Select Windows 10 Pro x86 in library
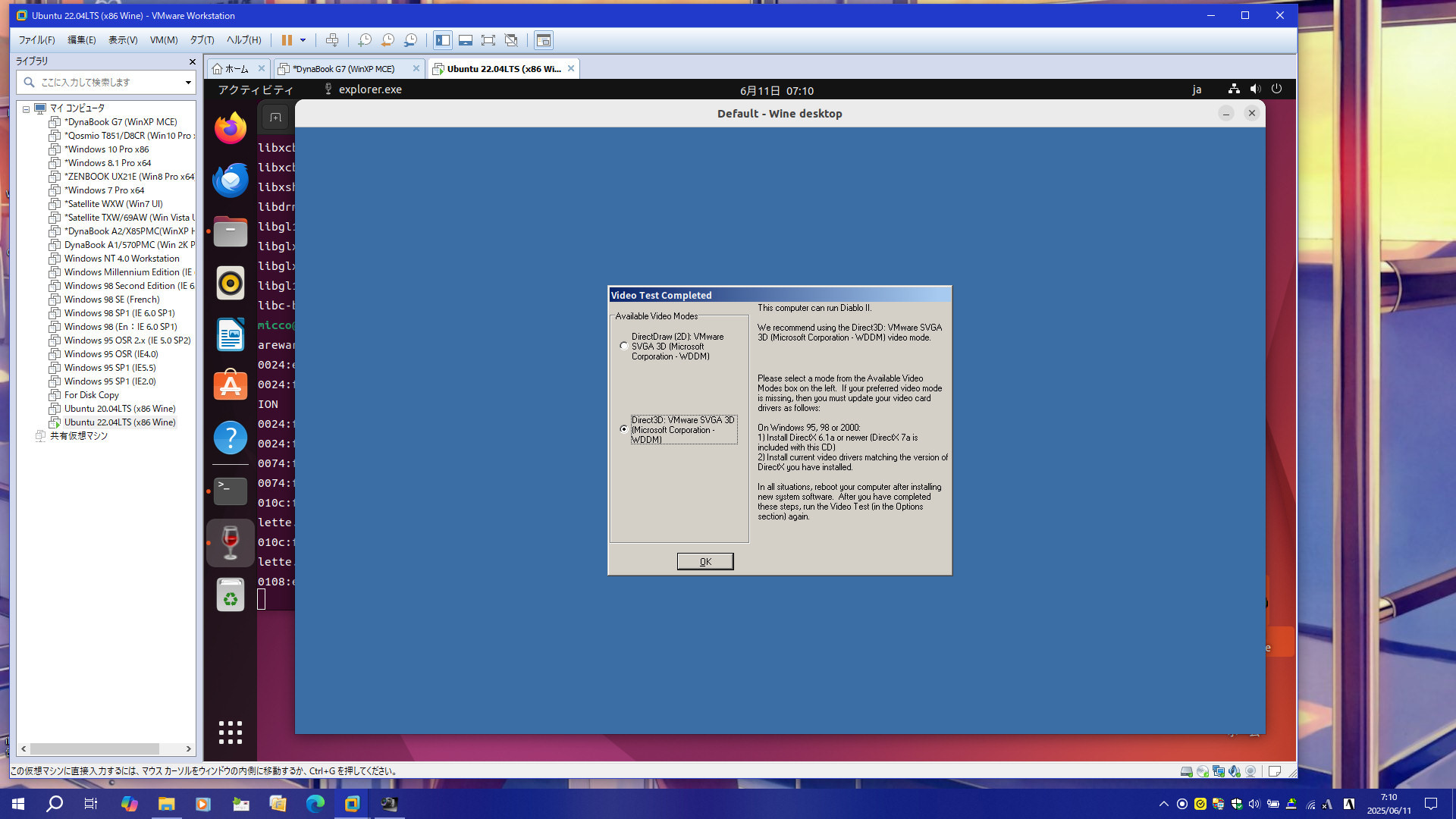The width and height of the screenshot is (1456, 819). coord(106,149)
